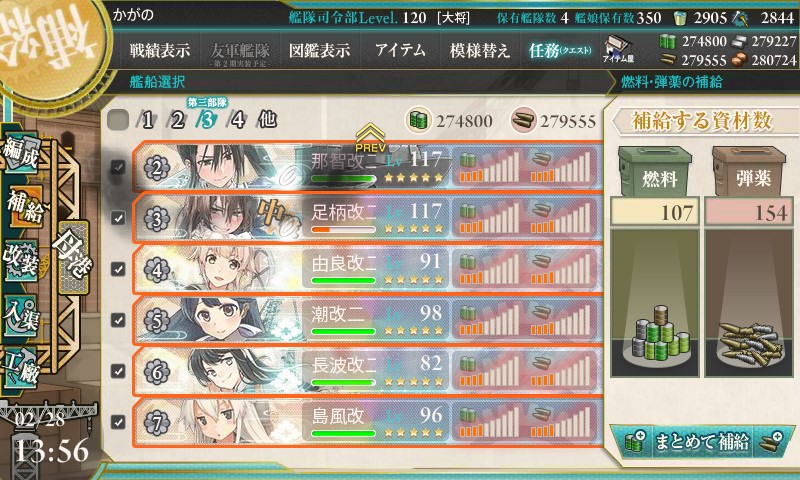Open the 改装 remodel sidebar icon
Viewport: 800px width, 480px height.
(x=21, y=260)
